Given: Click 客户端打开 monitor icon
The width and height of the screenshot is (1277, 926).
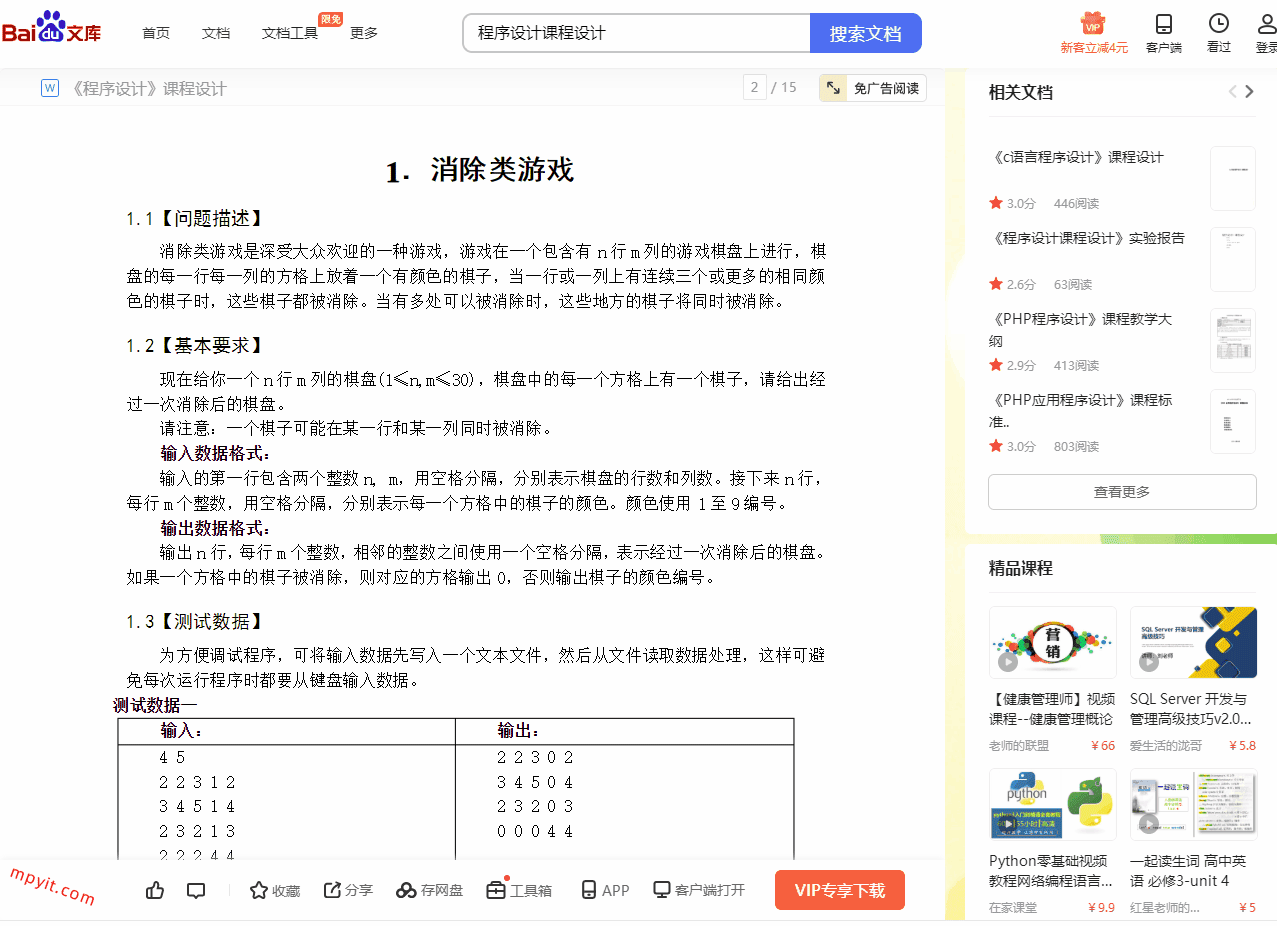Looking at the screenshot, I should pyautogui.click(x=662, y=890).
